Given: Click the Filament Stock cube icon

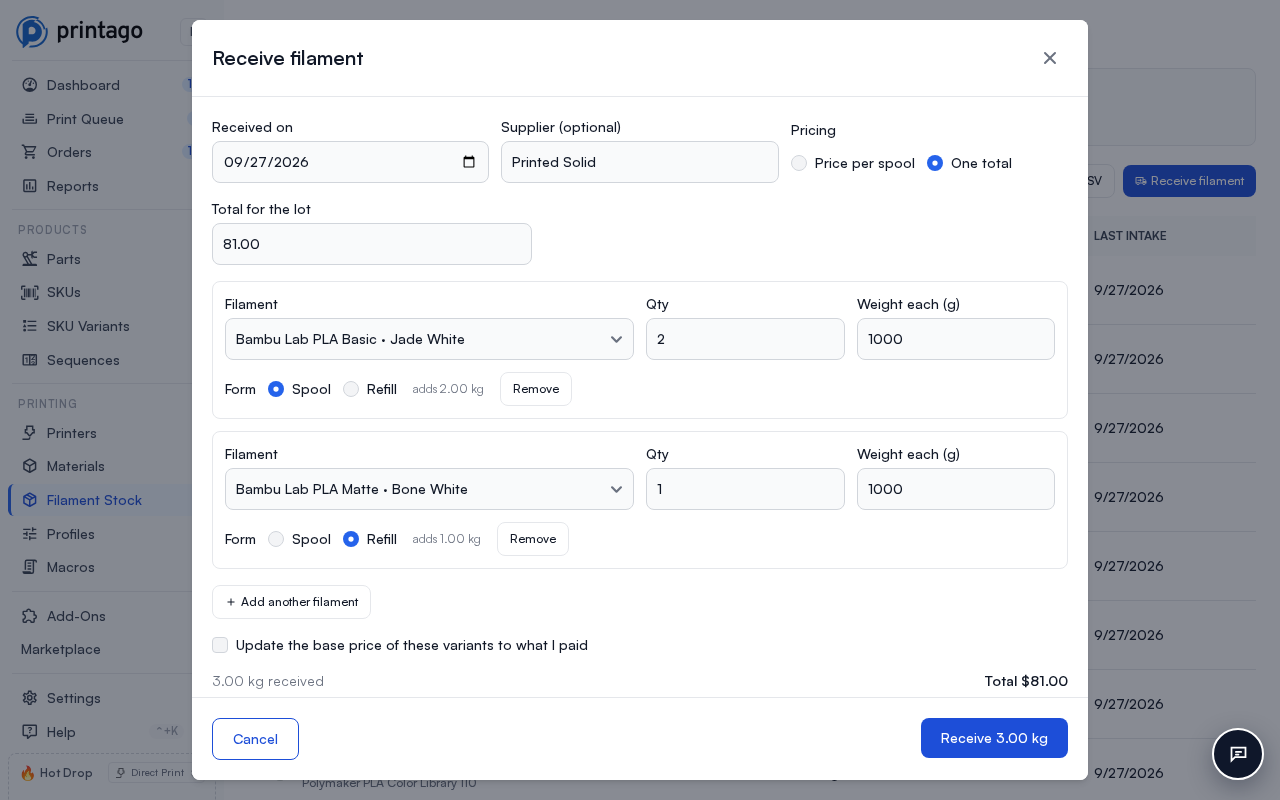Looking at the screenshot, I should click(x=30, y=500).
